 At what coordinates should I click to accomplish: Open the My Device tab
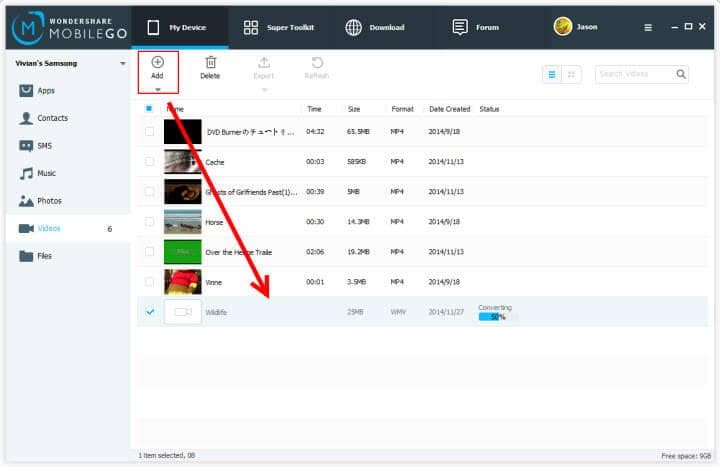pyautogui.click(x=180, y=28)
